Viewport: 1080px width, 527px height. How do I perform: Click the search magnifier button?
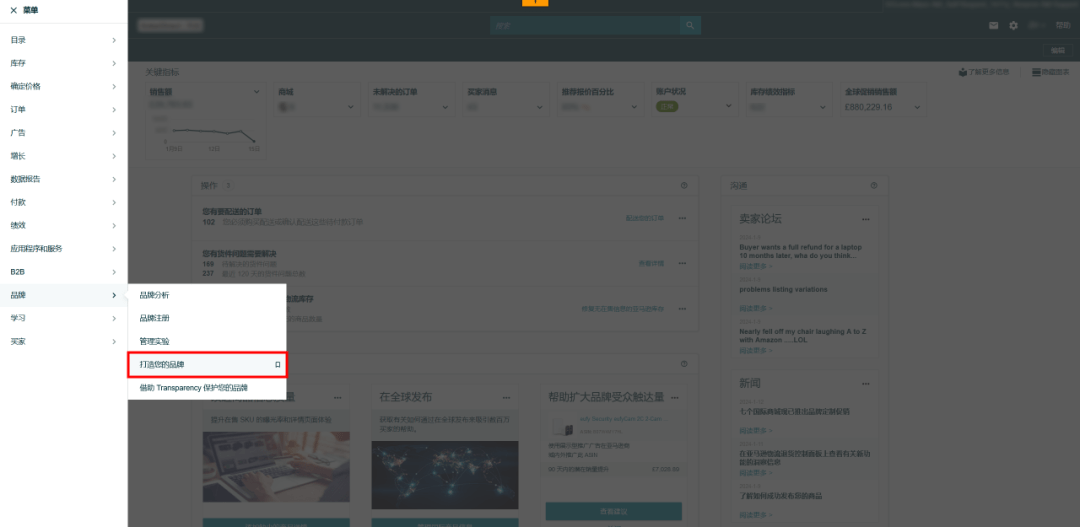(690, 26)
